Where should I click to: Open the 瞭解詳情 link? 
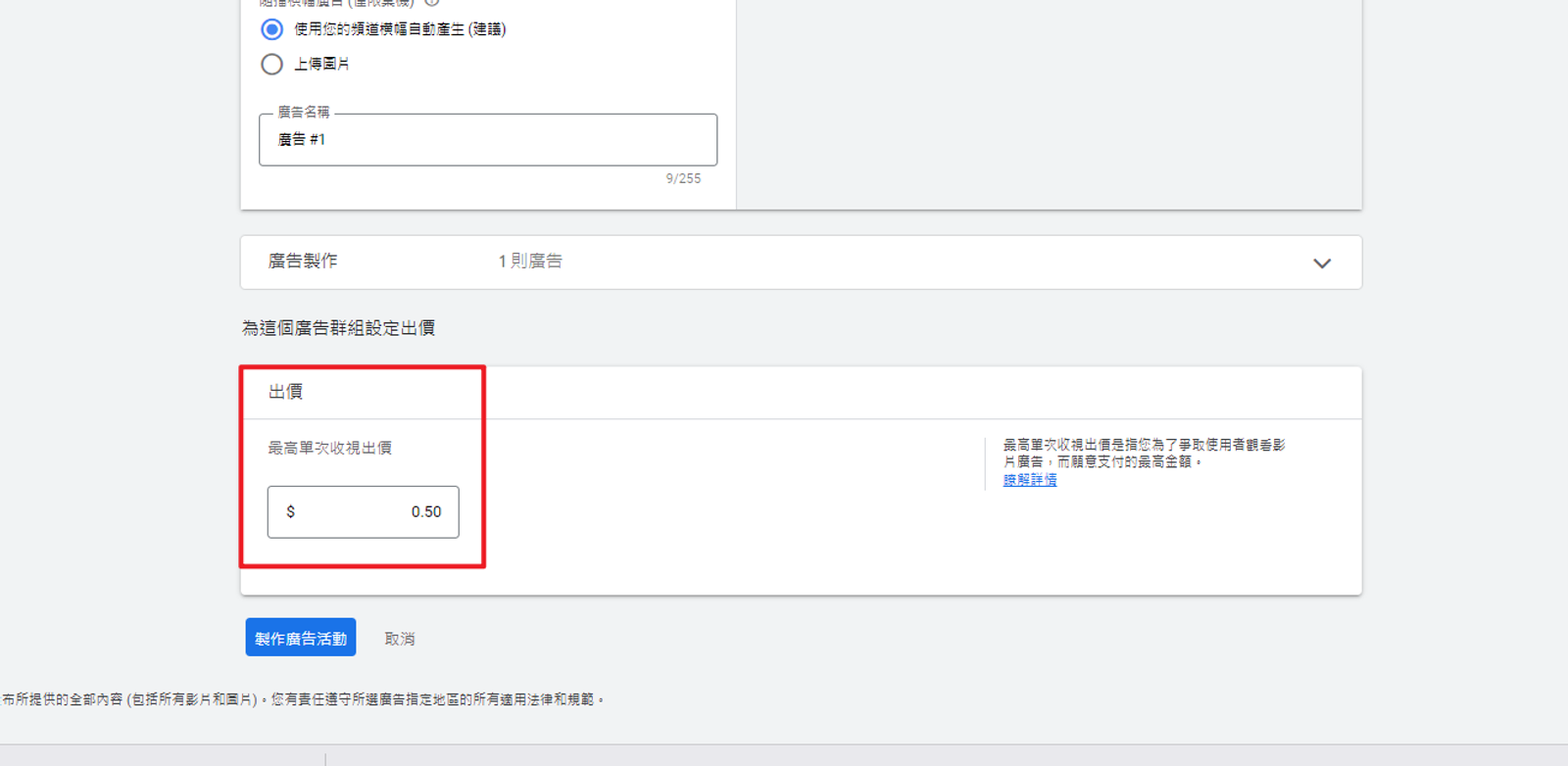(1030, 479)
